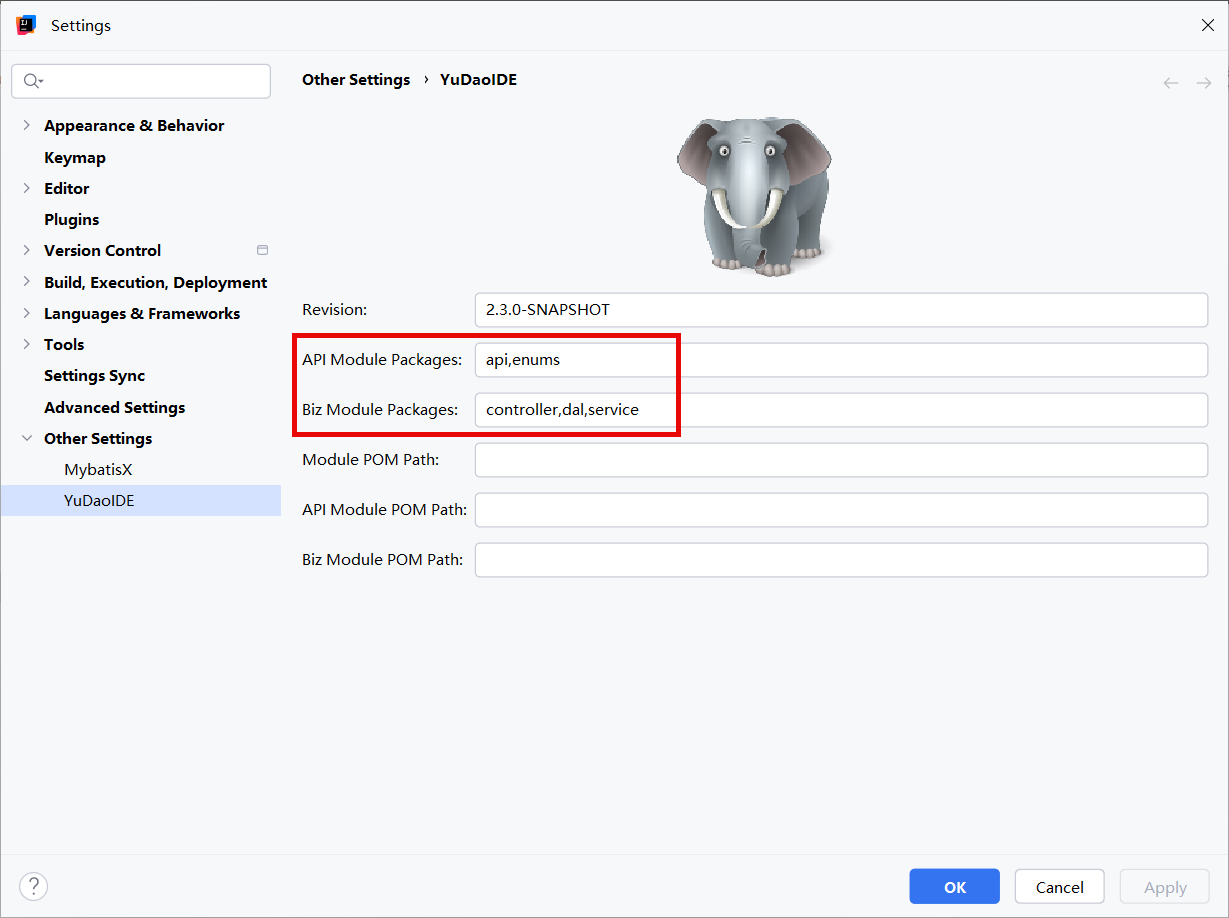Click the Biz Module POM Path field
1229x918 pixels.
pos(842,560)
